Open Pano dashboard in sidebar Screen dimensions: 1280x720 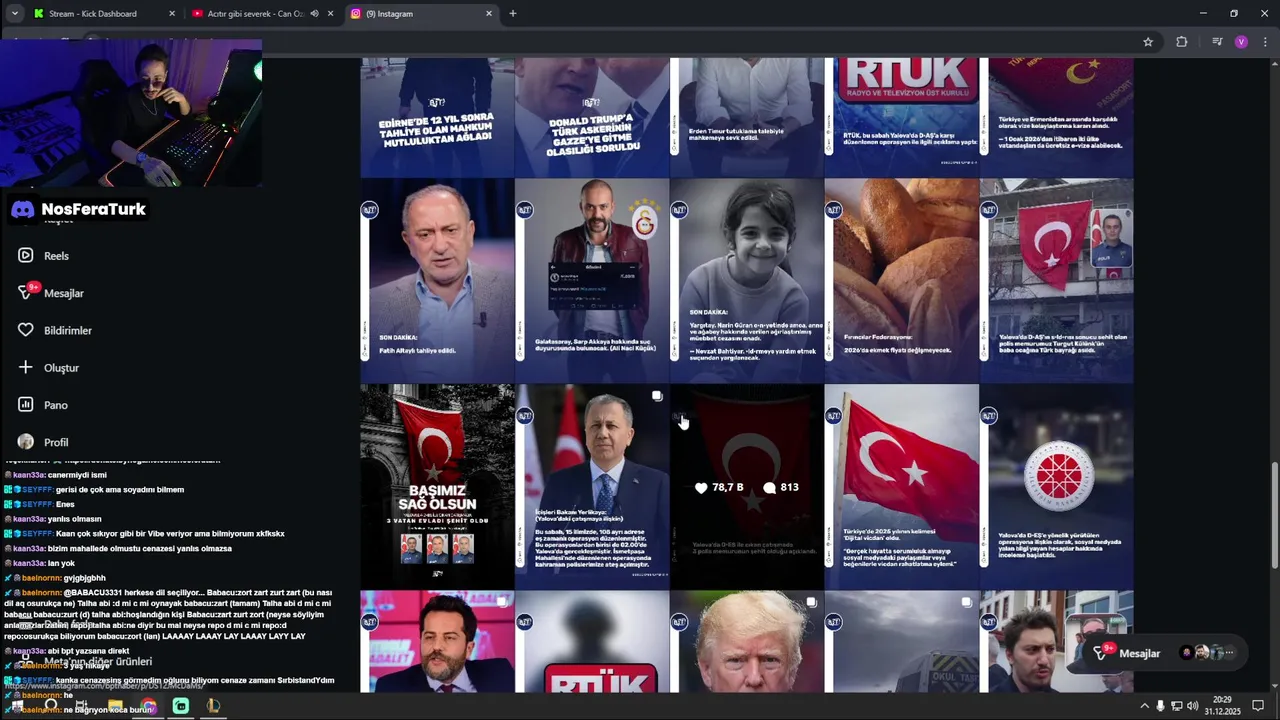click(x=42, y=405)
